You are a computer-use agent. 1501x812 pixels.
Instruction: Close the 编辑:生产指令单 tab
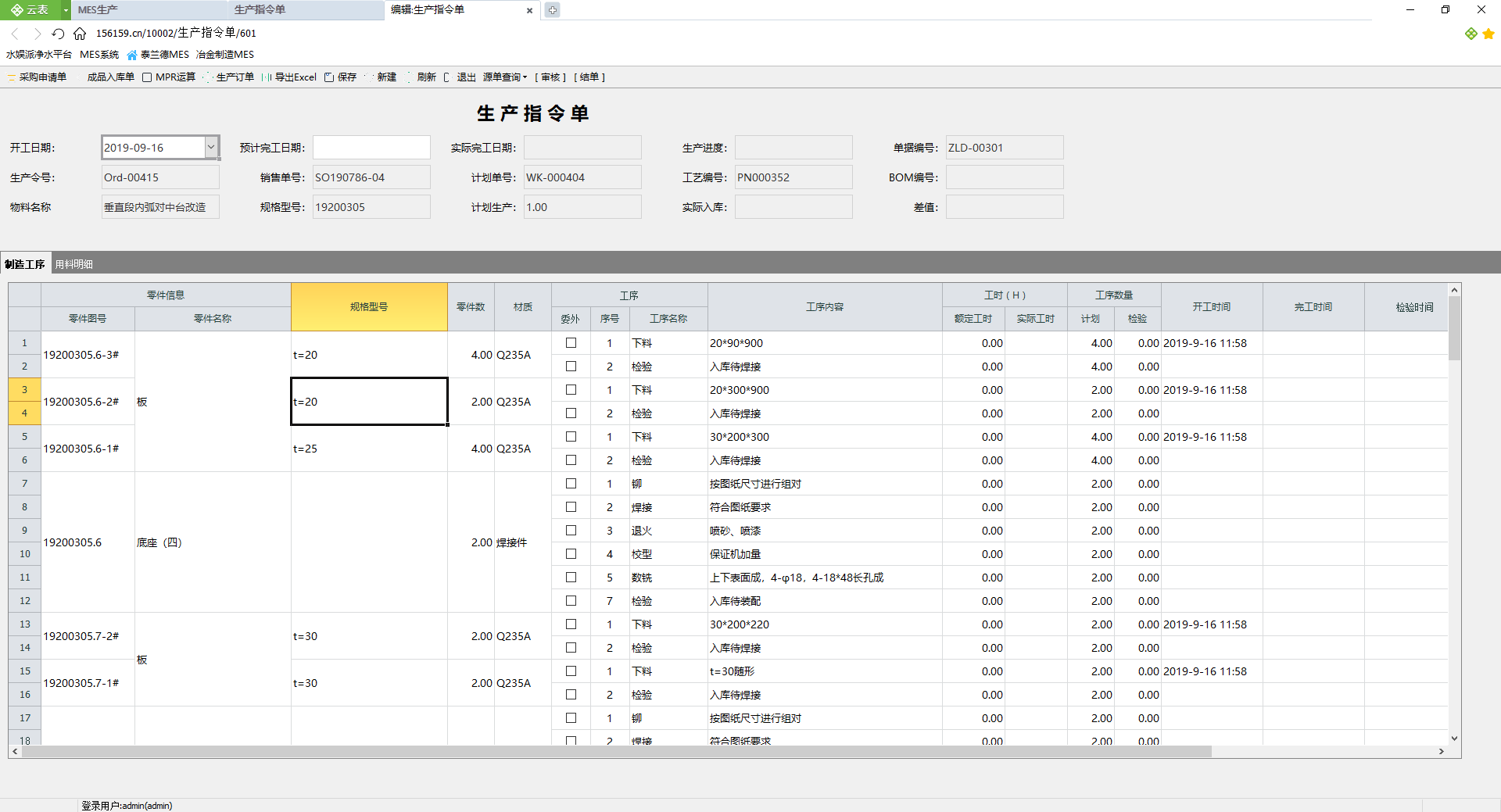[529, 10]
